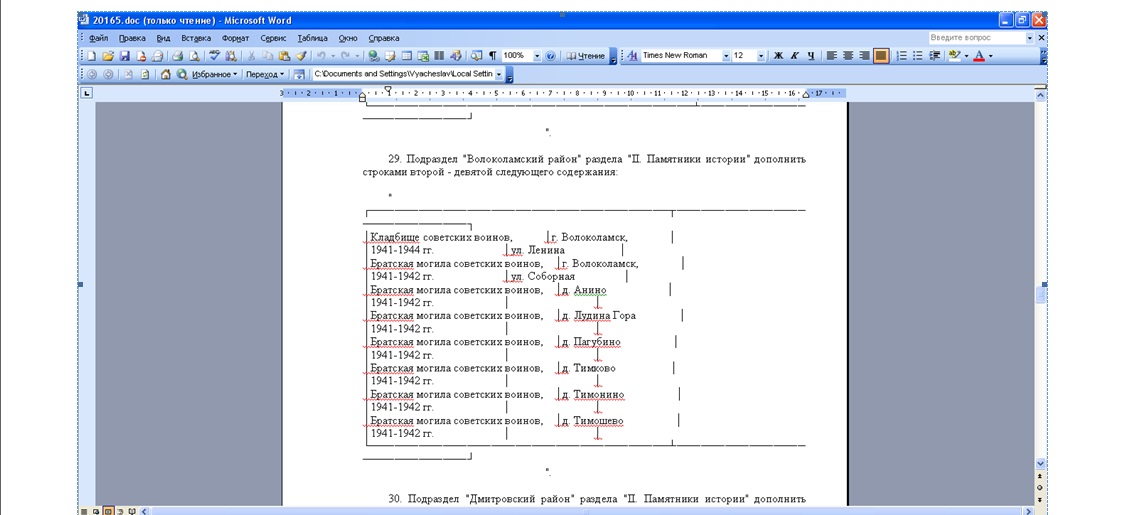Open the Формат menu
Screen dimensions: 1124x515
point(235,38)
